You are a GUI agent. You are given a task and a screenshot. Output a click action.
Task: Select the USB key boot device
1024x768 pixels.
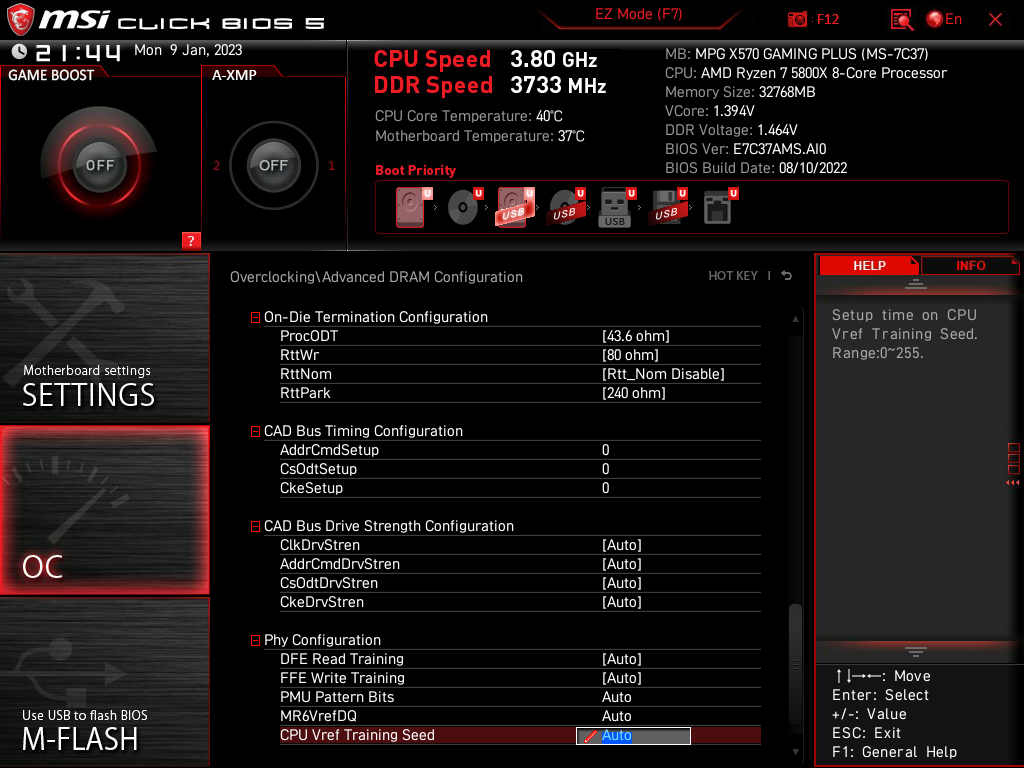616,208
